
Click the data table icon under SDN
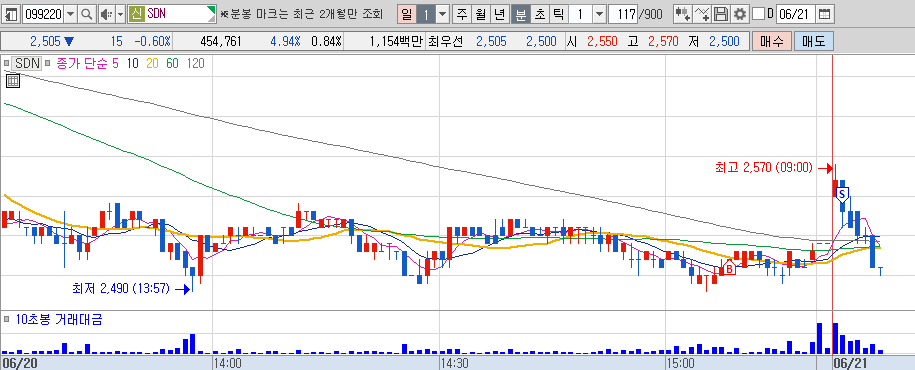(x=13, y=81)
